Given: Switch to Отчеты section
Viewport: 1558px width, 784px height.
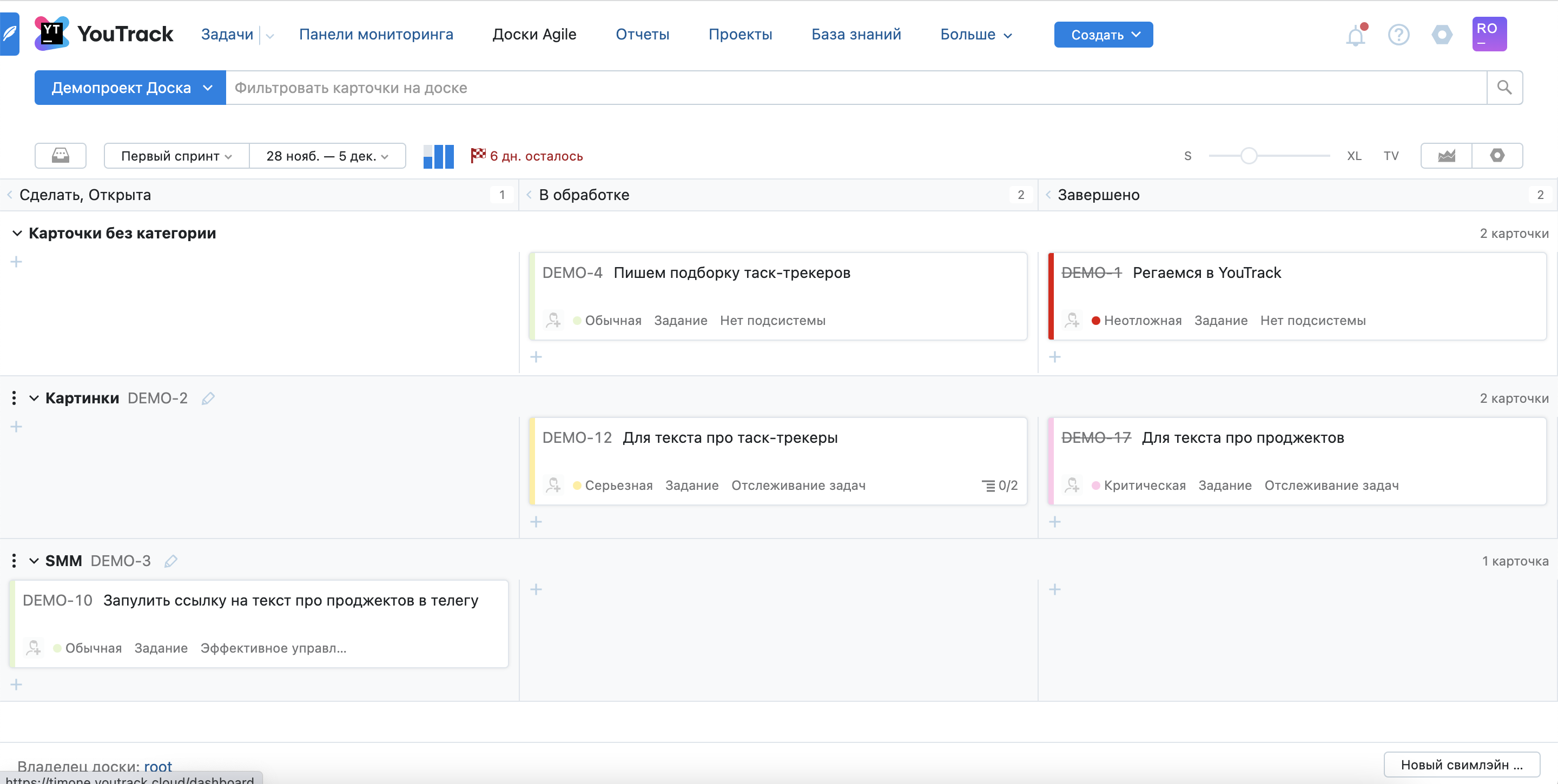Looking at the screenshot, I should coord(642,34).
